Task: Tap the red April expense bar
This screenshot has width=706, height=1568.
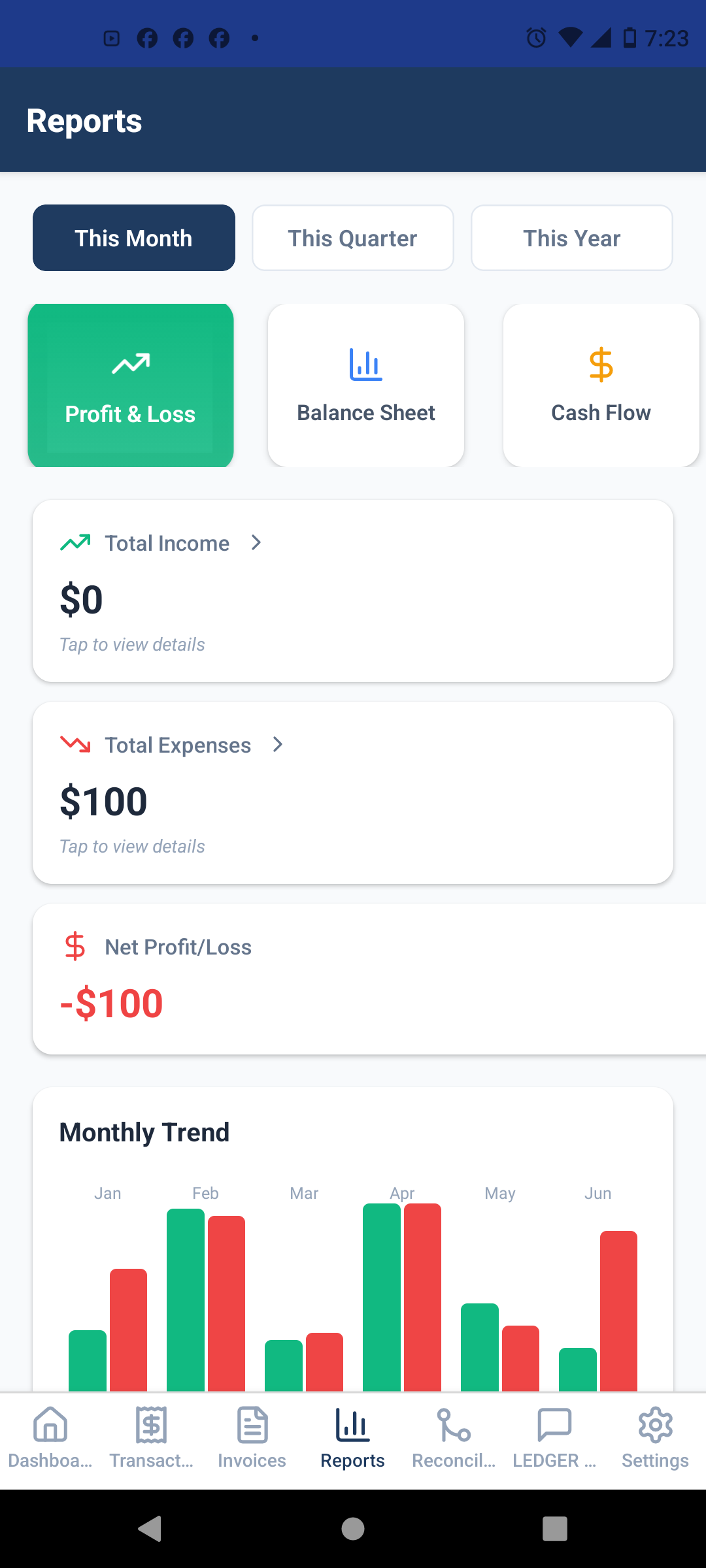Action: pos(422,1297)
